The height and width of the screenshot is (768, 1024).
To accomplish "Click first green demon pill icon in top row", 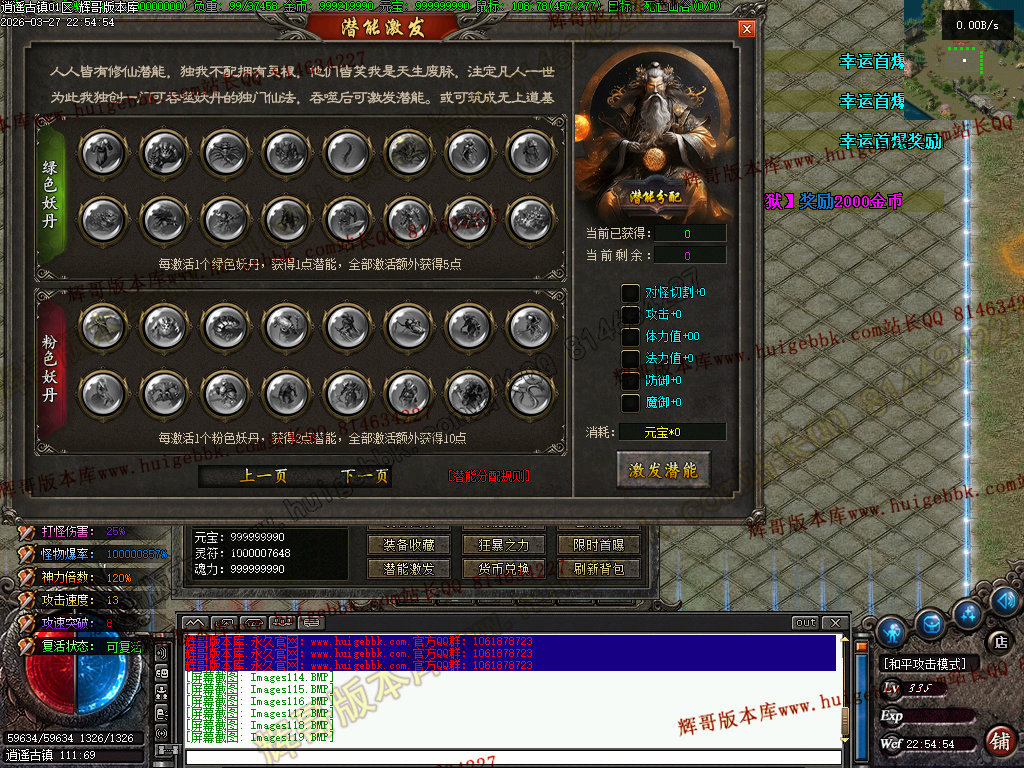I will click(x=103, y=153).
